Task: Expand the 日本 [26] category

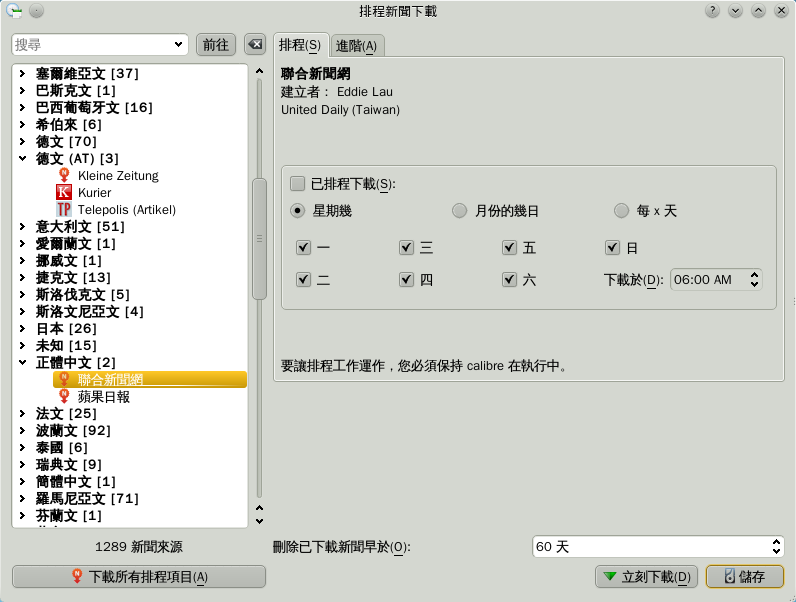Action: pos(22,328)
